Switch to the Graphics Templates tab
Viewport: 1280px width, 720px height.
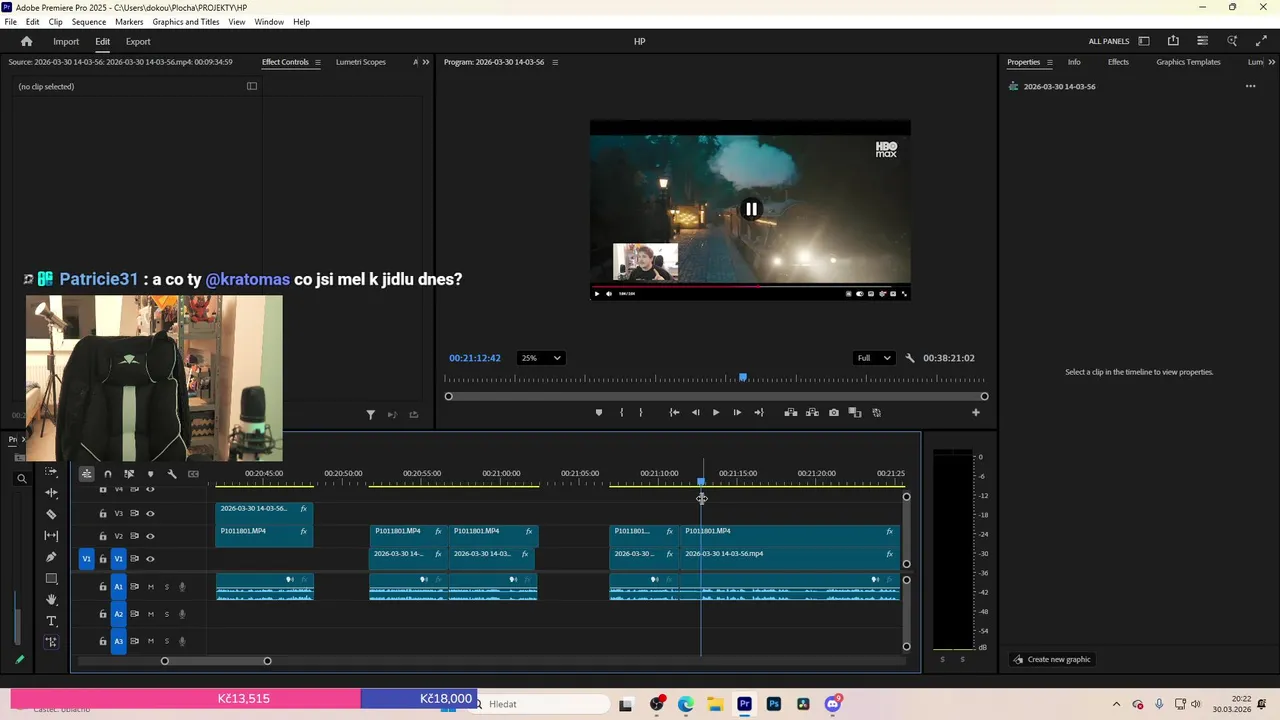(x=1188, y=62)
